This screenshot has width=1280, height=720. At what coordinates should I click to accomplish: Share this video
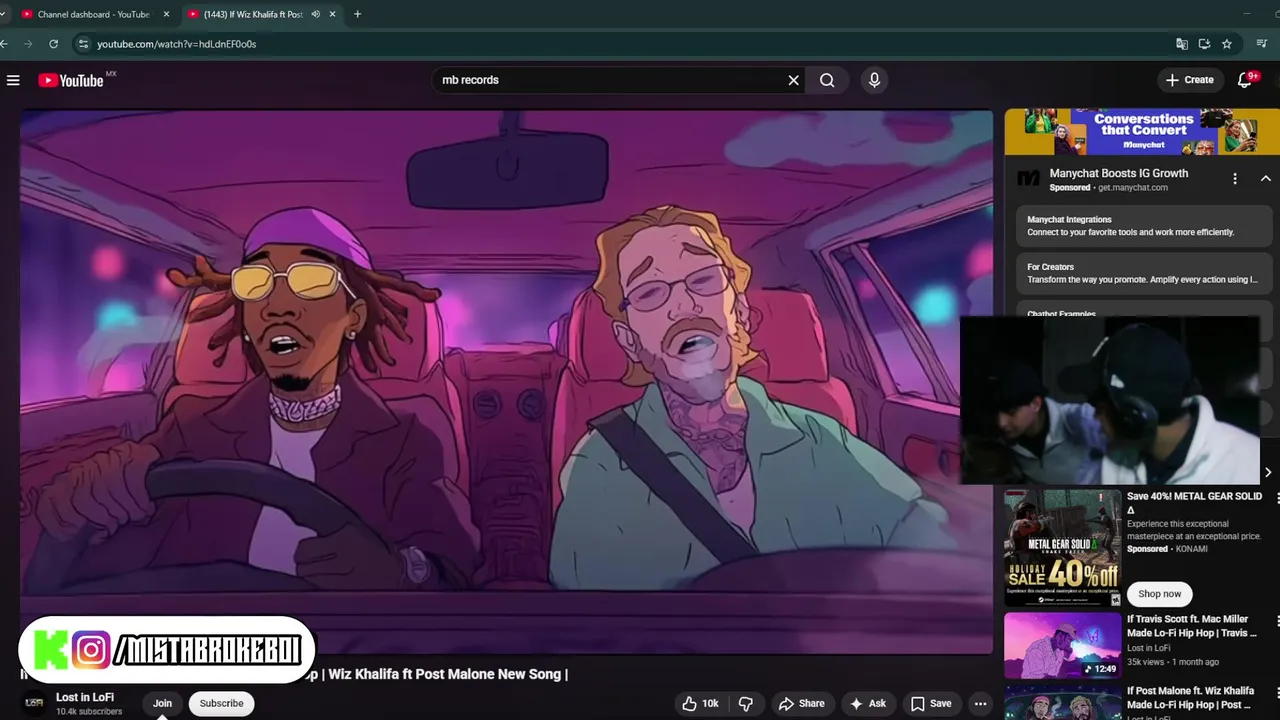(802, 704)
